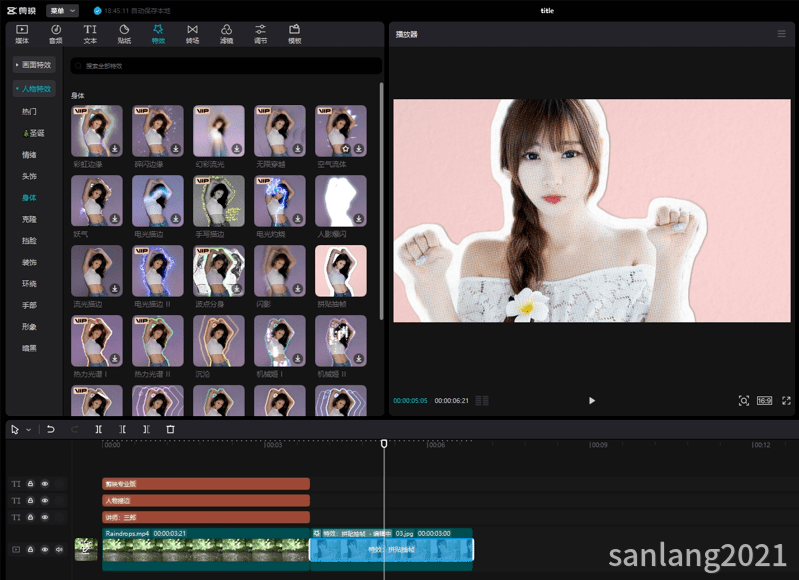Open the 16:9 aspect ratio selector

click(764, 401)
